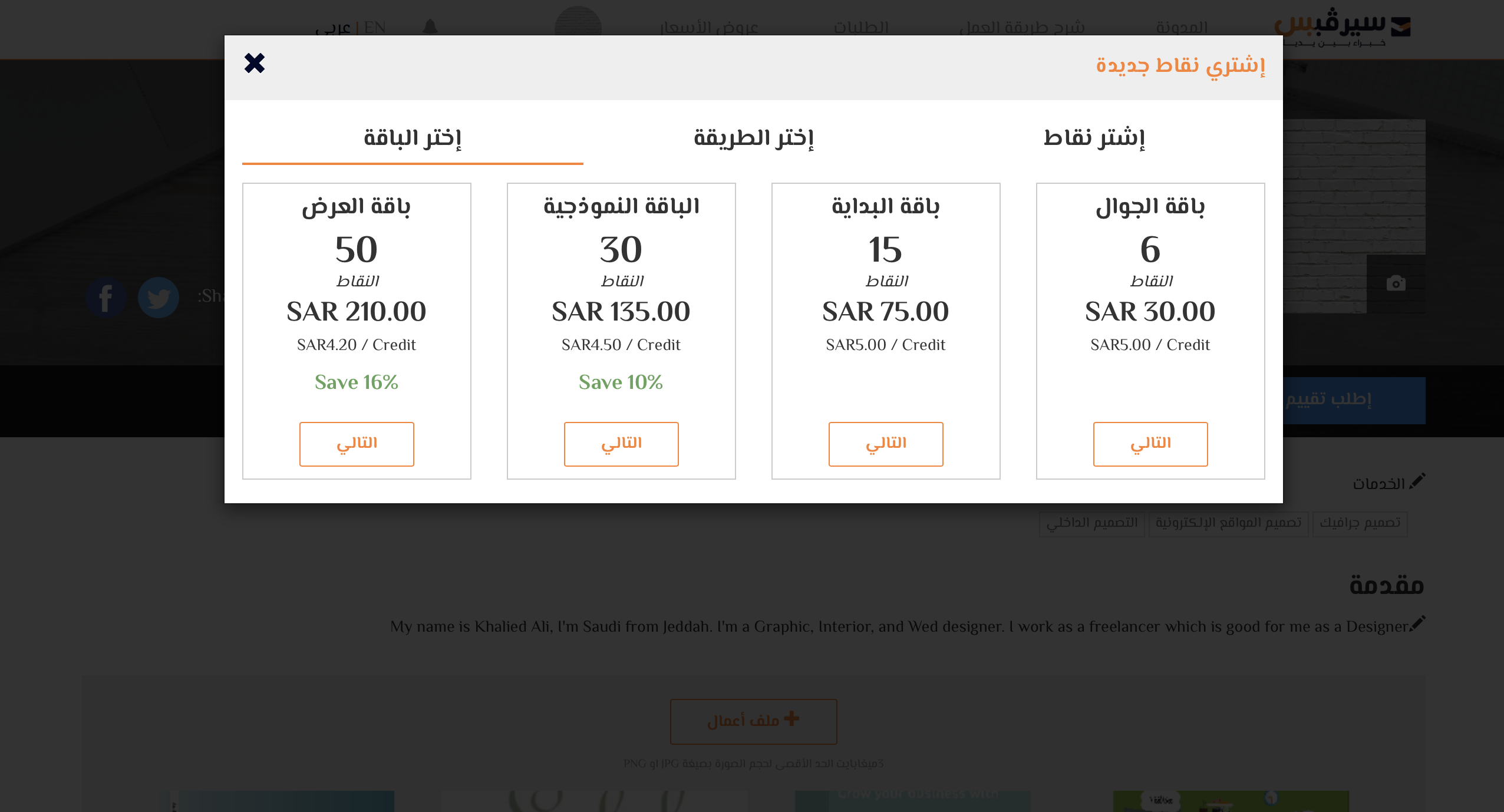Click pencil icon next to introduction text

1418,623
